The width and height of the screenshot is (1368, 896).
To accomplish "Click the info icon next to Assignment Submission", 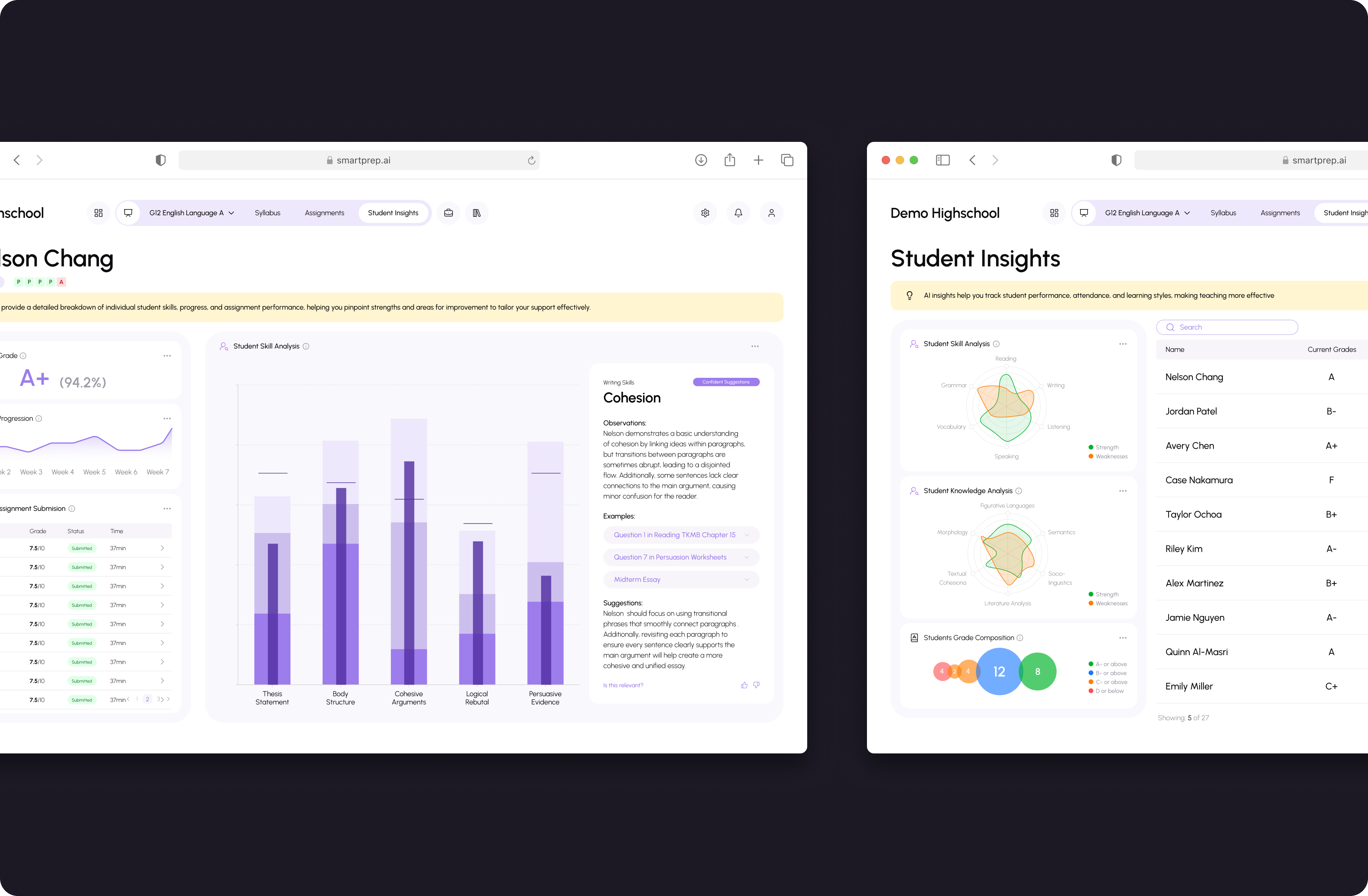I will click(x=72, y=508).
